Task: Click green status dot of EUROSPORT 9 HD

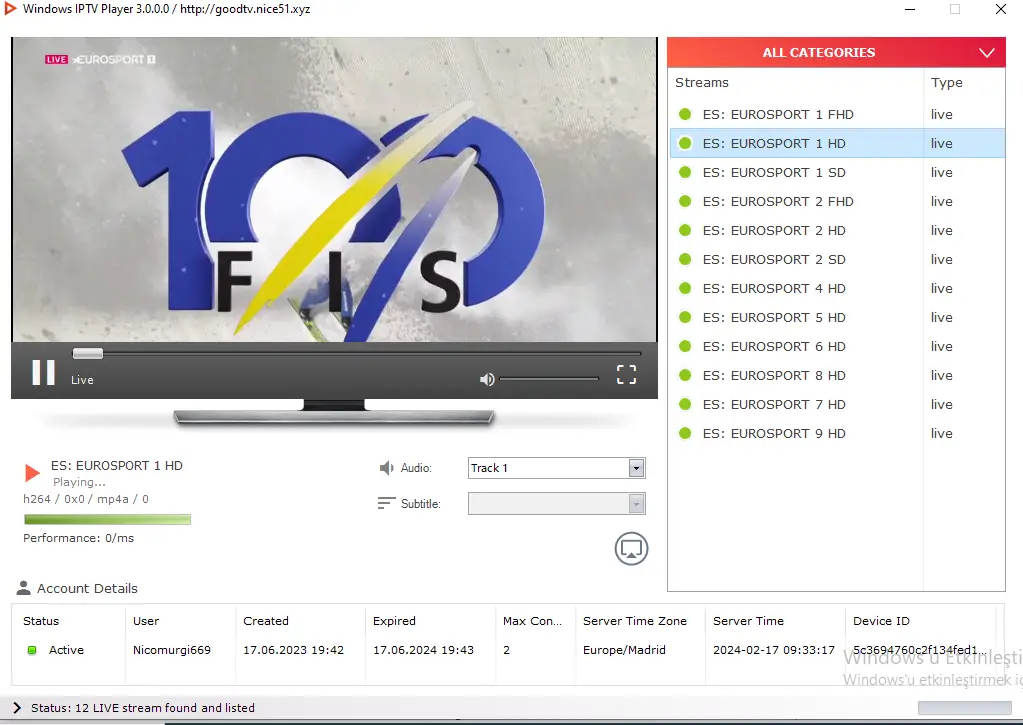Action: [x=685, y=433]
